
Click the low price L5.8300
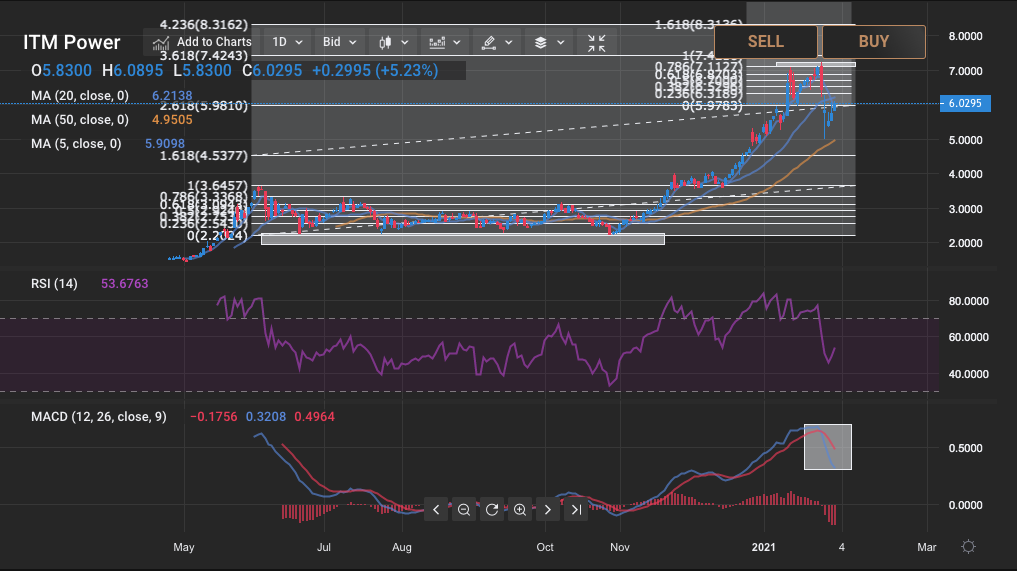pos(202,71)
